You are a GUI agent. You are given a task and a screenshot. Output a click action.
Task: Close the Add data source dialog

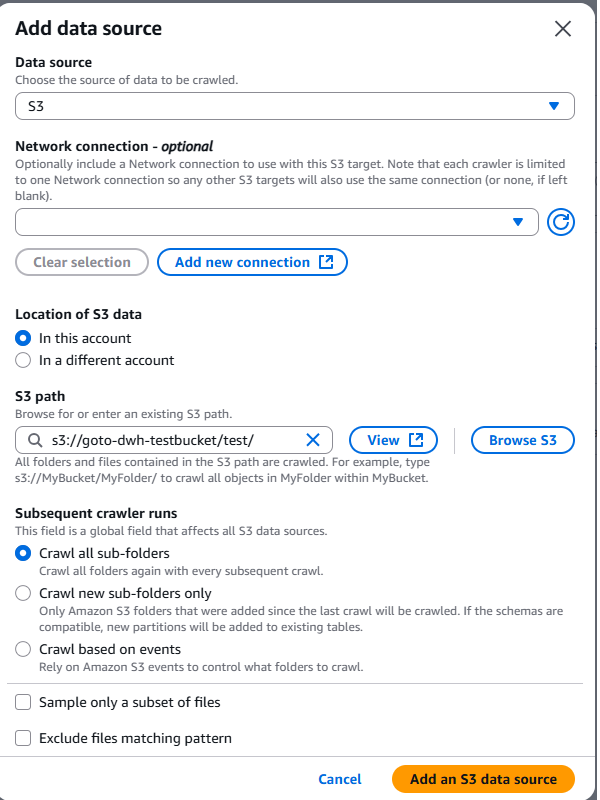(x=563, y=29)
